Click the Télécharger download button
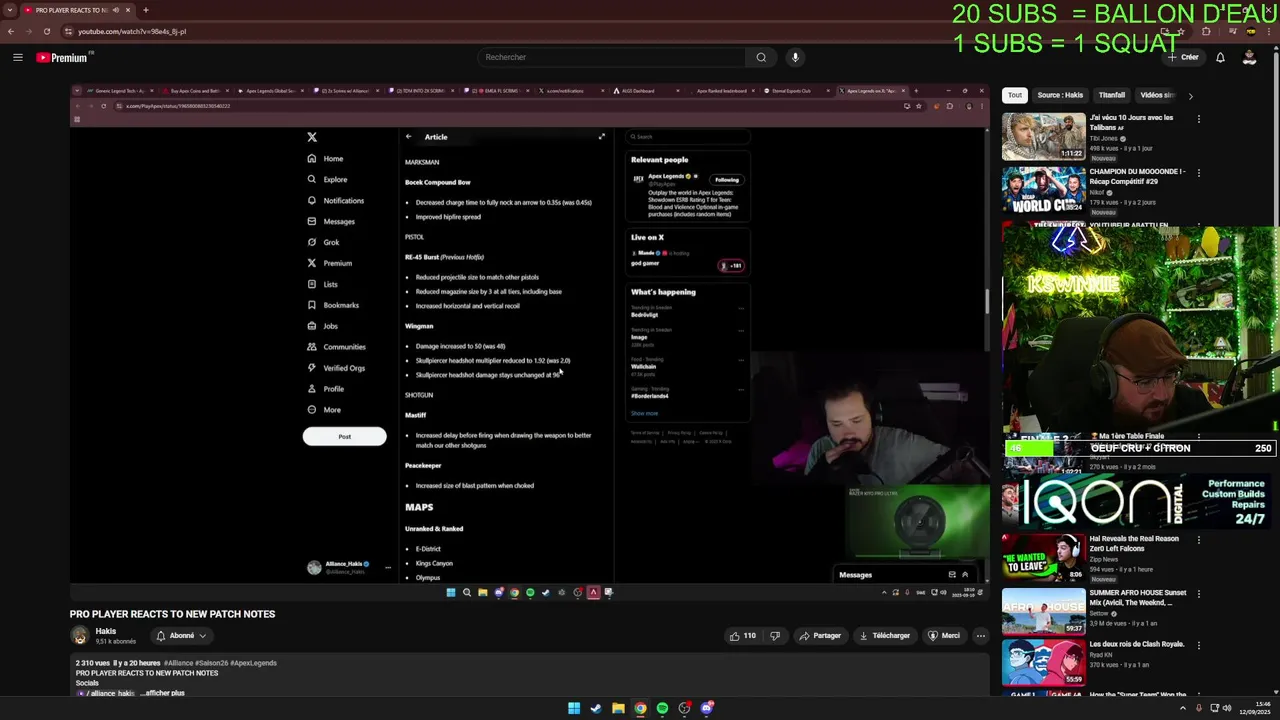 pos(884,636)
